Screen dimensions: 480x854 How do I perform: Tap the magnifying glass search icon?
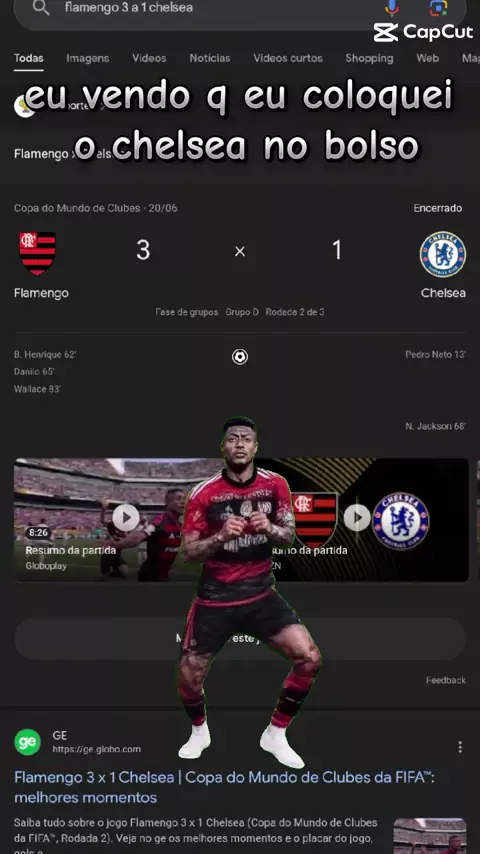click(x=41, y=7)
